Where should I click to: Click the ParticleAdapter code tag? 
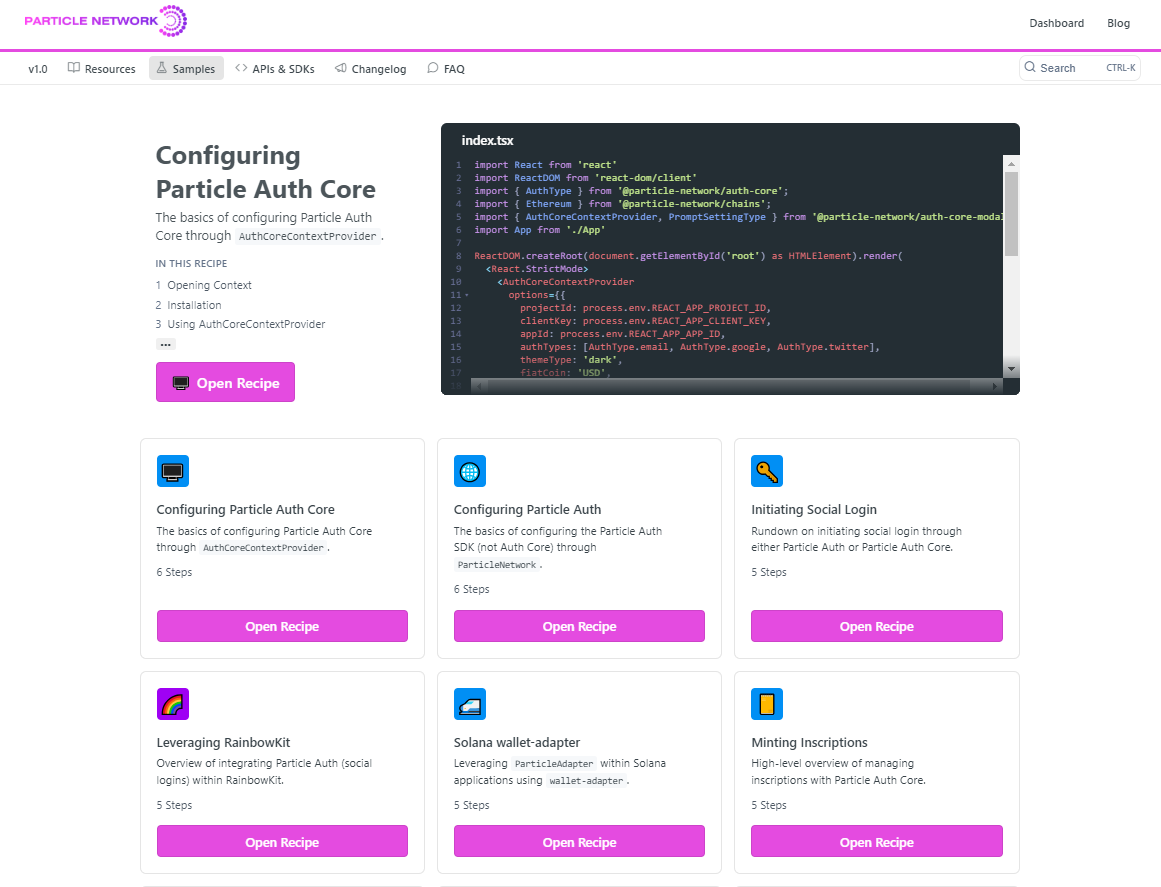tap(554, 763)
